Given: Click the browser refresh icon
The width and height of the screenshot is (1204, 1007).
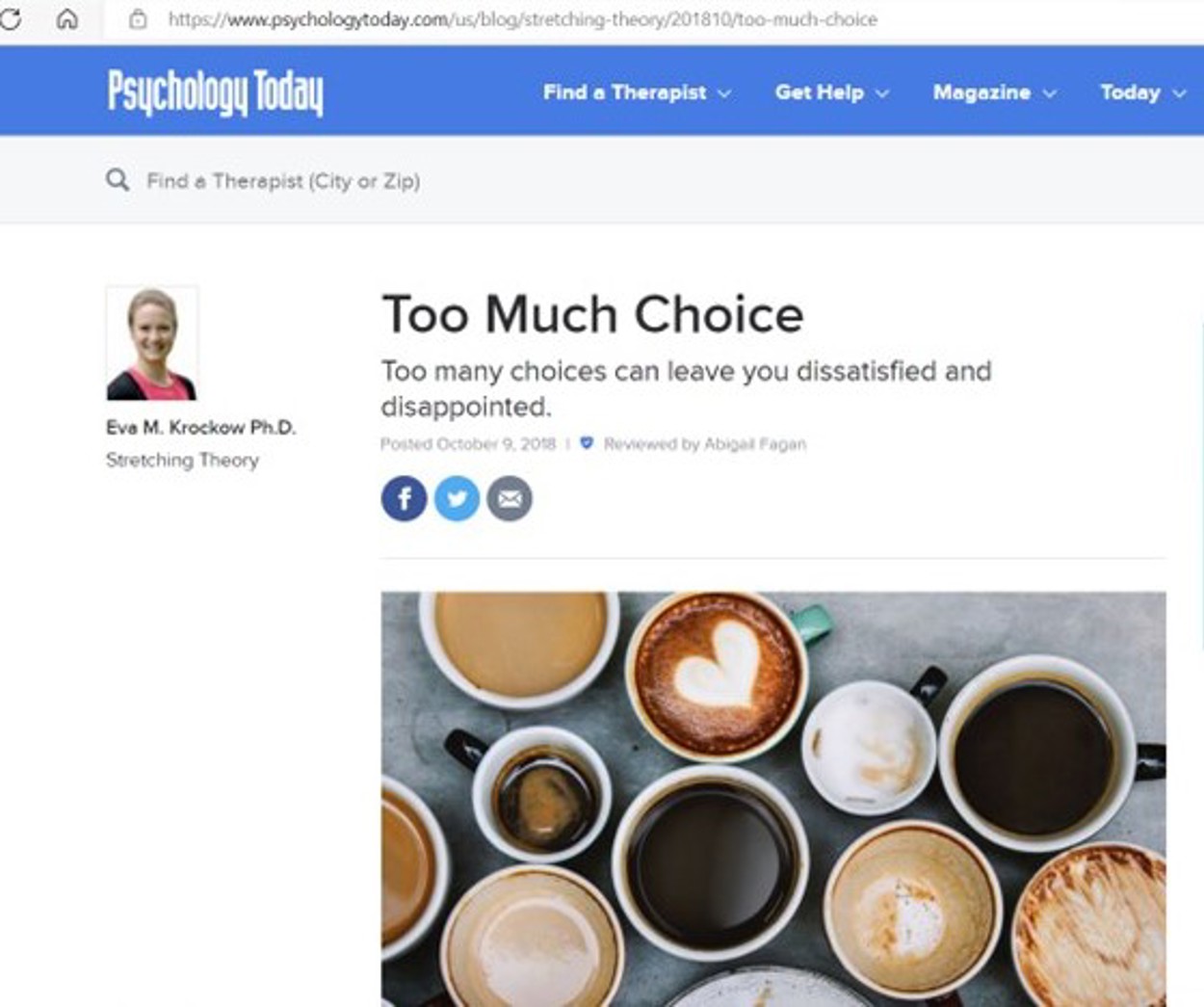Looking at the screenshot, I should click(x=11, y=18).
